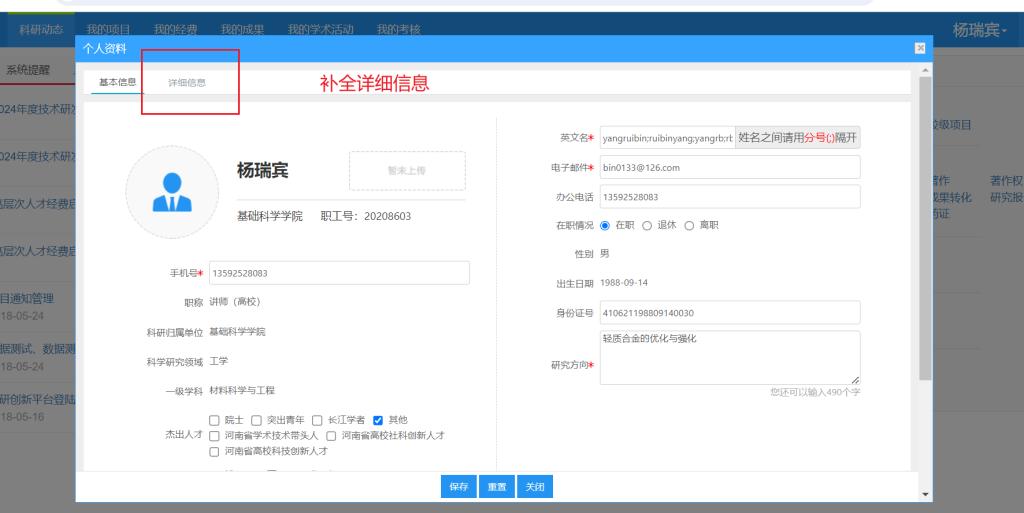Focus the 英文名 input field
The image size is (1024, 513).
667,138
